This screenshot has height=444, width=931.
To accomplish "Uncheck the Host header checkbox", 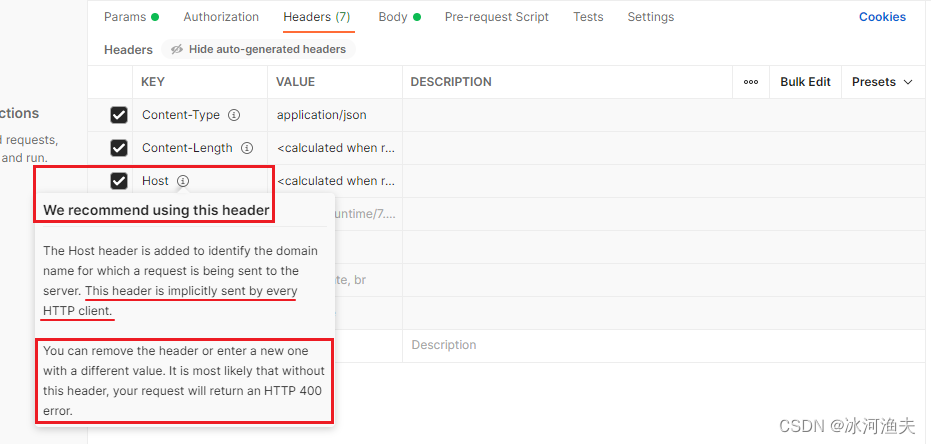I will tap(119, 181).
